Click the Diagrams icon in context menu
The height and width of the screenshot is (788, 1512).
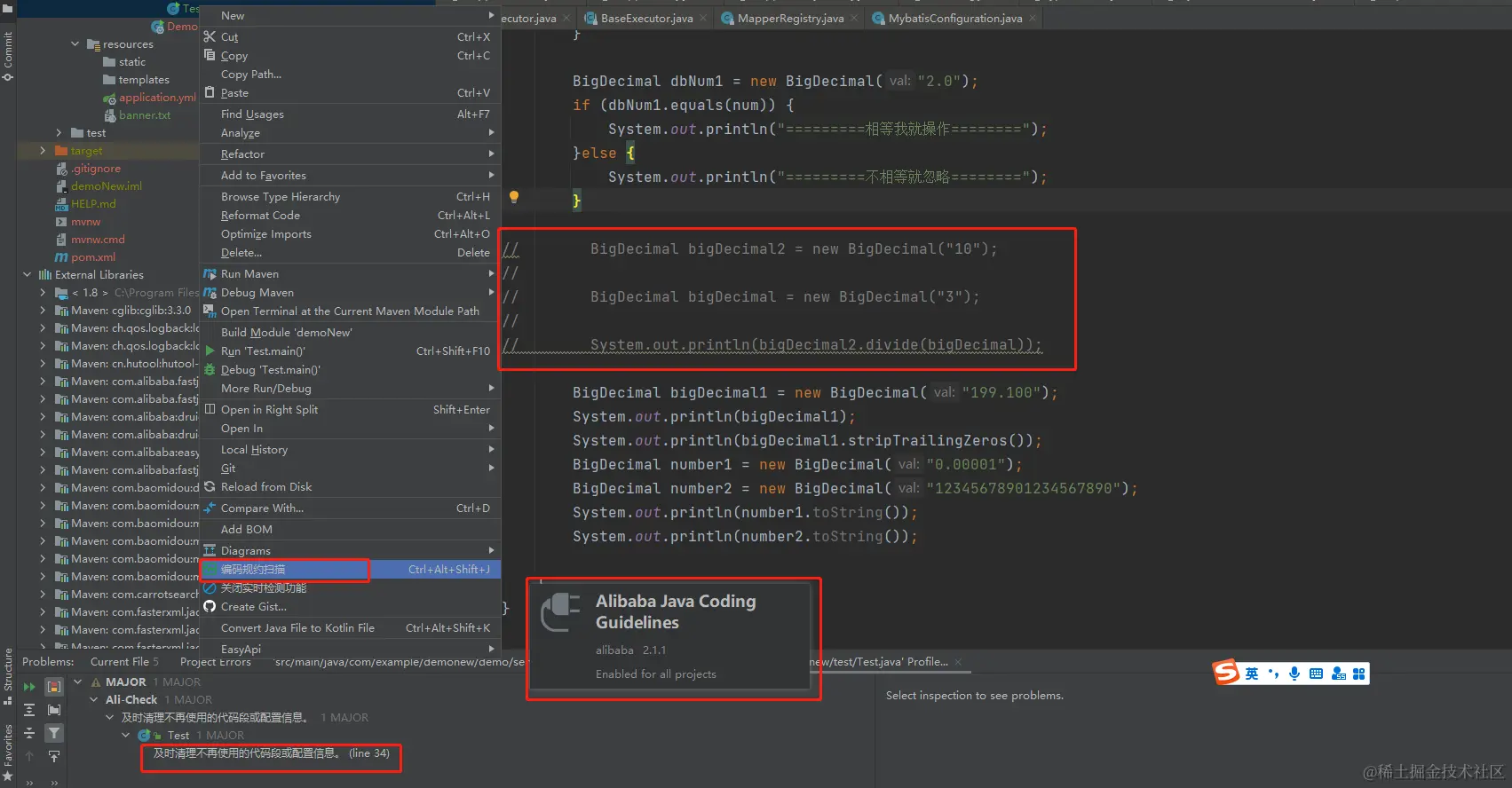(210, 551)
